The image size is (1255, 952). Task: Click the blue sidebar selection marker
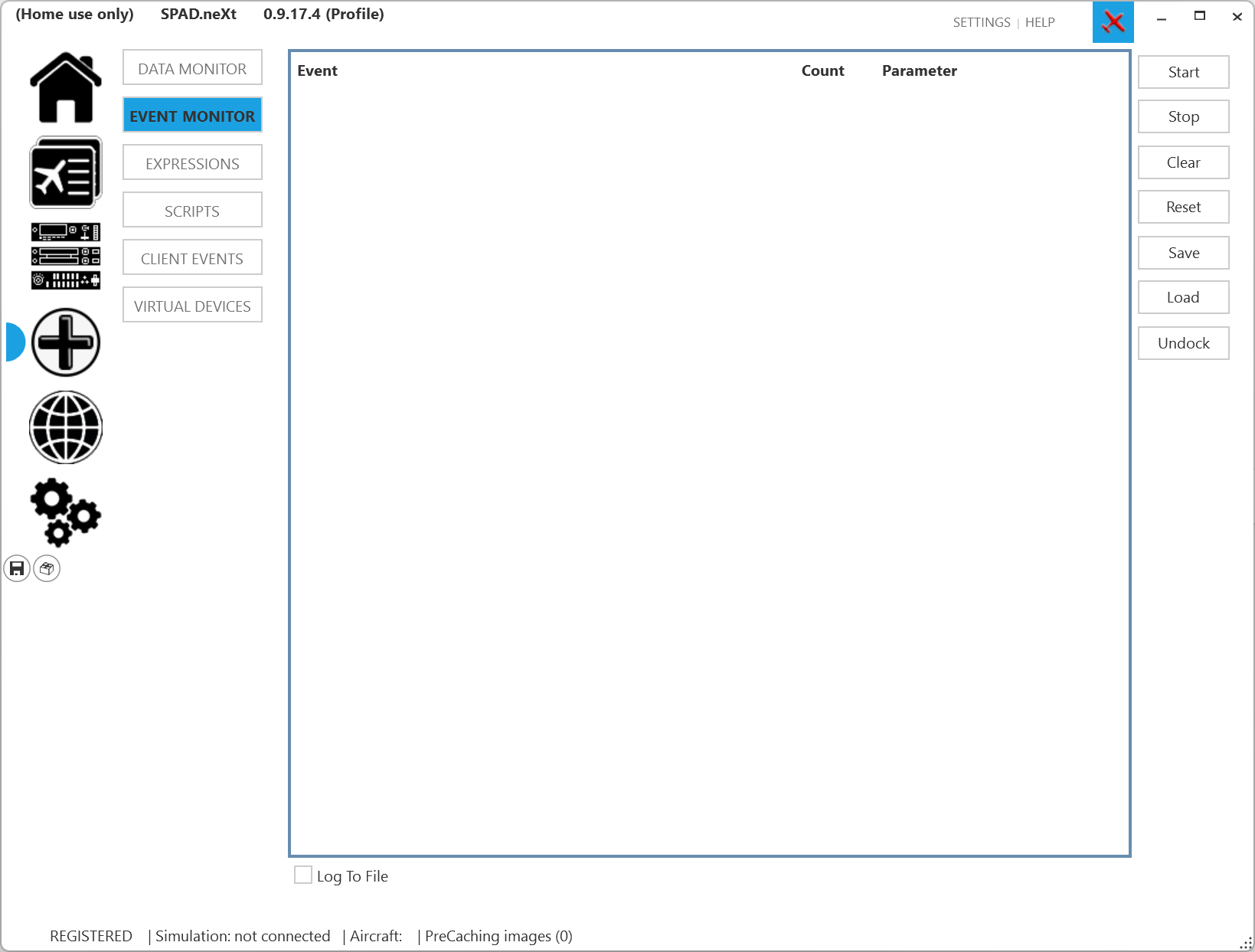click(15, 342)
